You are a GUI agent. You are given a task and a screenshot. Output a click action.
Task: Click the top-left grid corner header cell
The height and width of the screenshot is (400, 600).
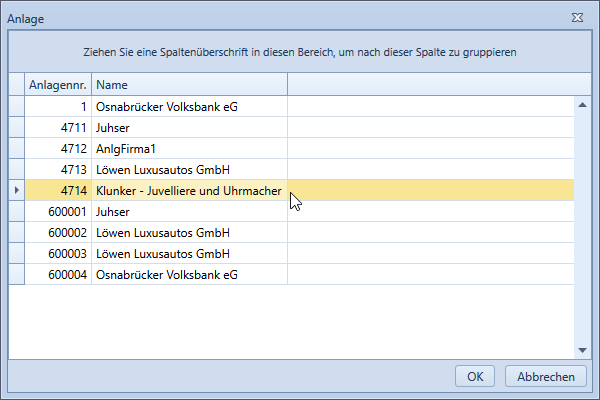[17, 85]
